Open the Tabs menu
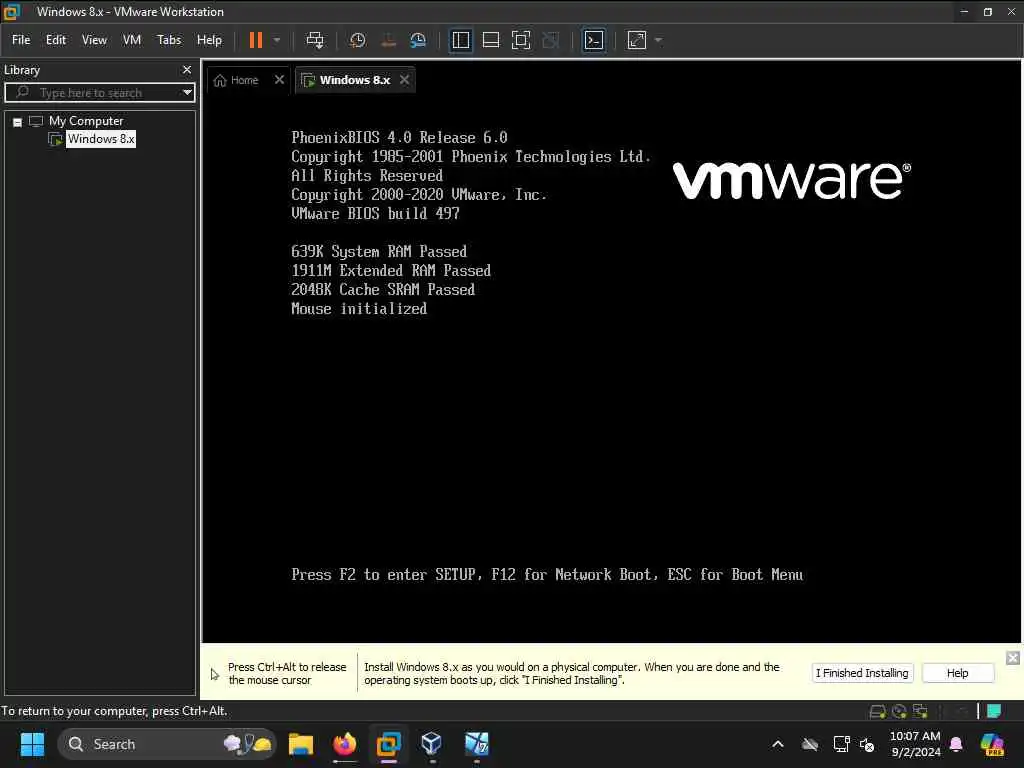This screenshot has height=768, width=1024. (168, 40)
